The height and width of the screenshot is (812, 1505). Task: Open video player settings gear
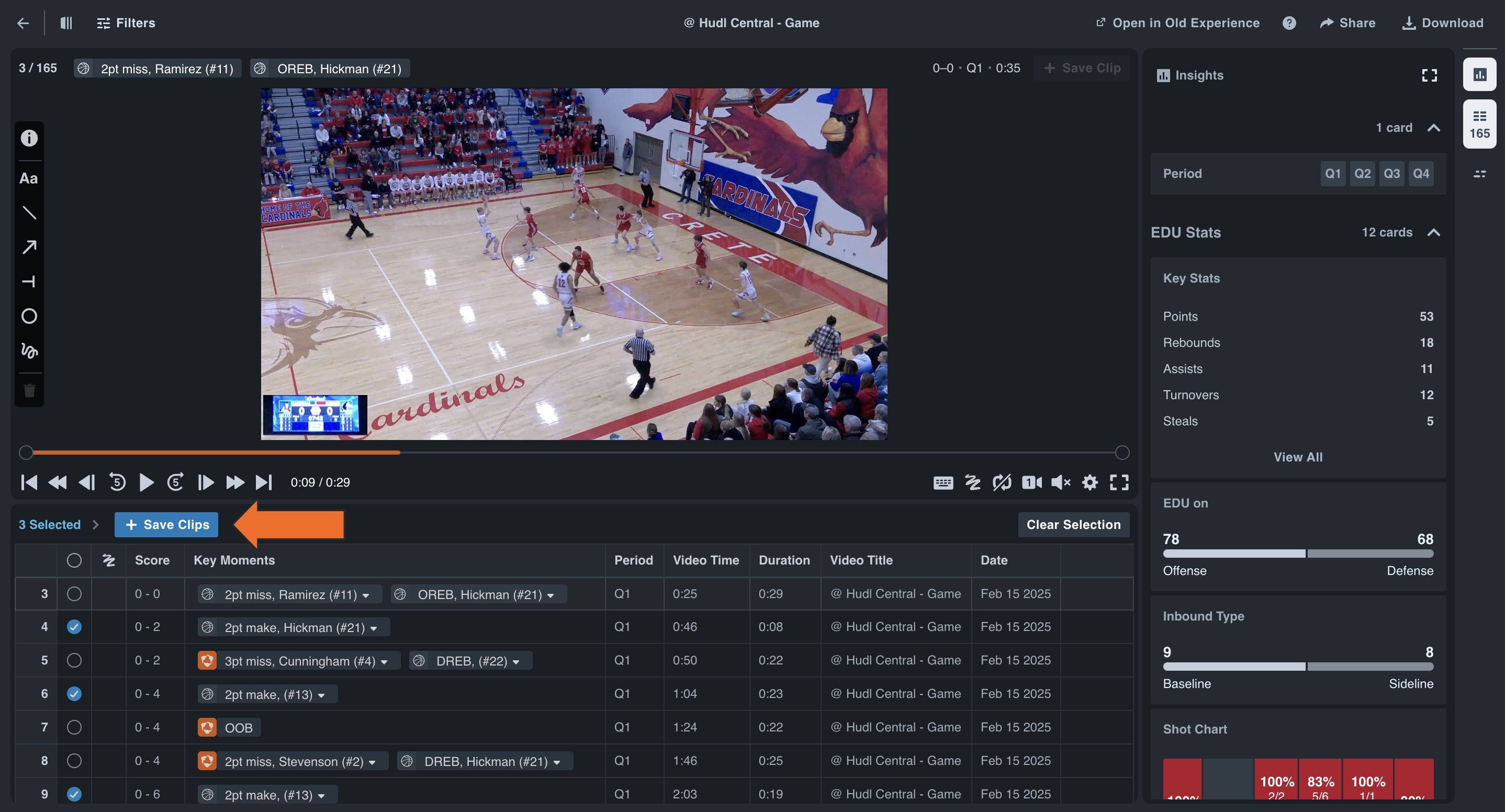[1090, 482]
